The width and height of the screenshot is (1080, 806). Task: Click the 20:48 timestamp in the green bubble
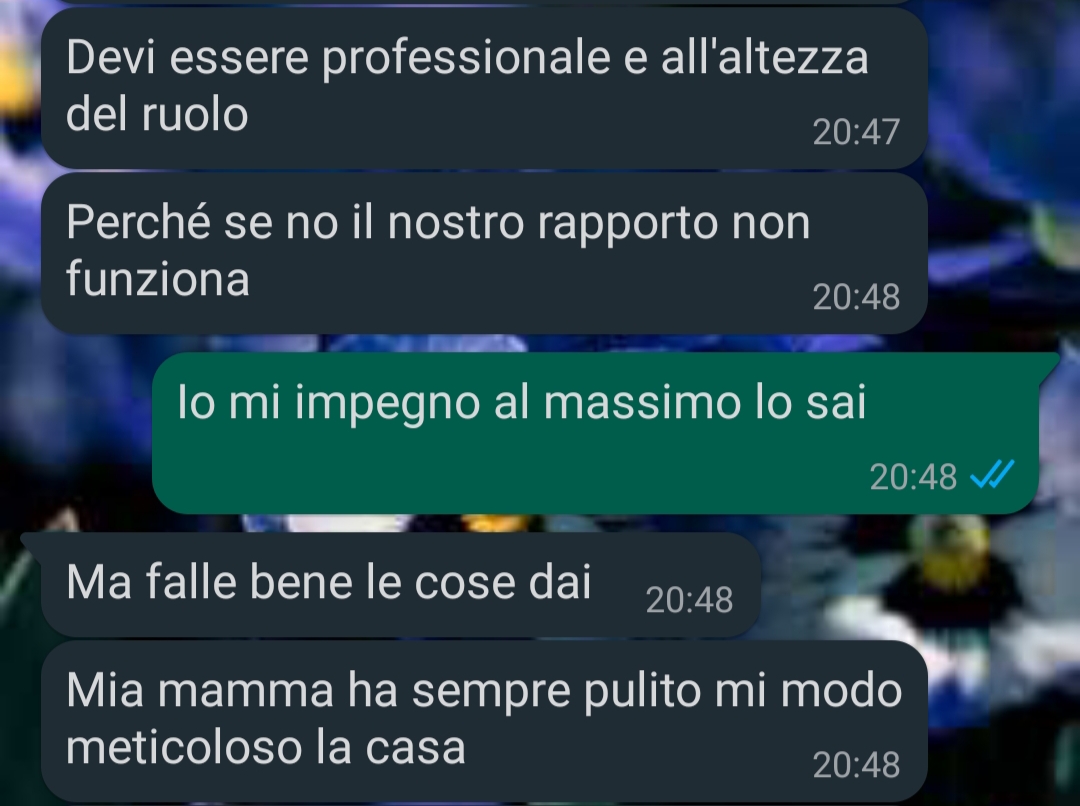(x=913, y=477)
